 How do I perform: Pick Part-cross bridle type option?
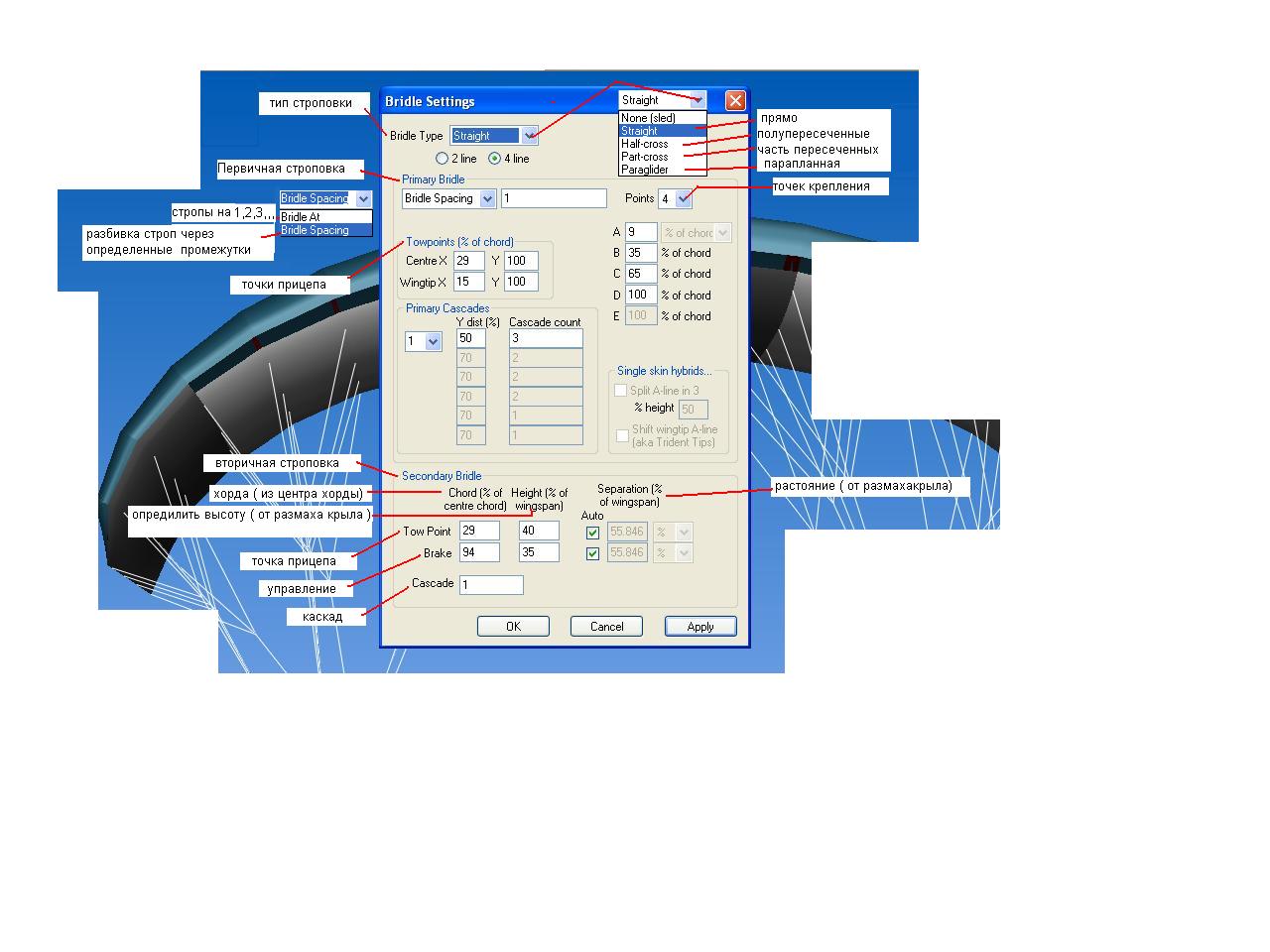(645, 157)
